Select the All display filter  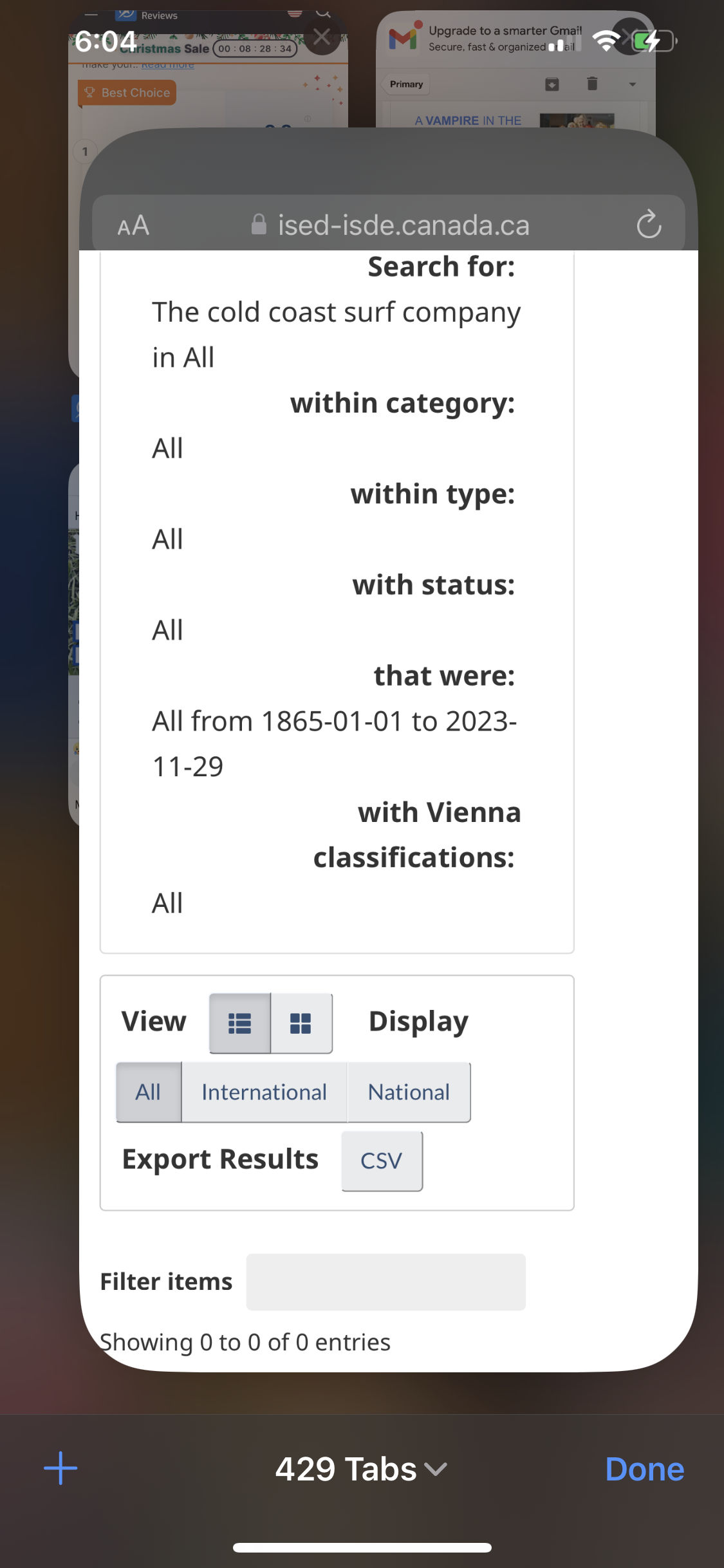(149, 1092)
